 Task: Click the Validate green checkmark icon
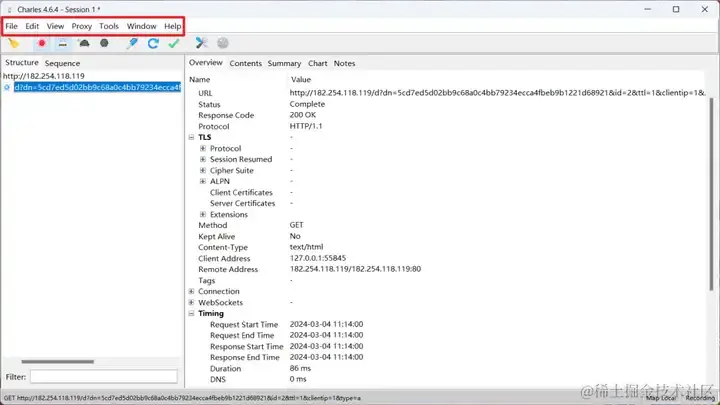[174, 43]
